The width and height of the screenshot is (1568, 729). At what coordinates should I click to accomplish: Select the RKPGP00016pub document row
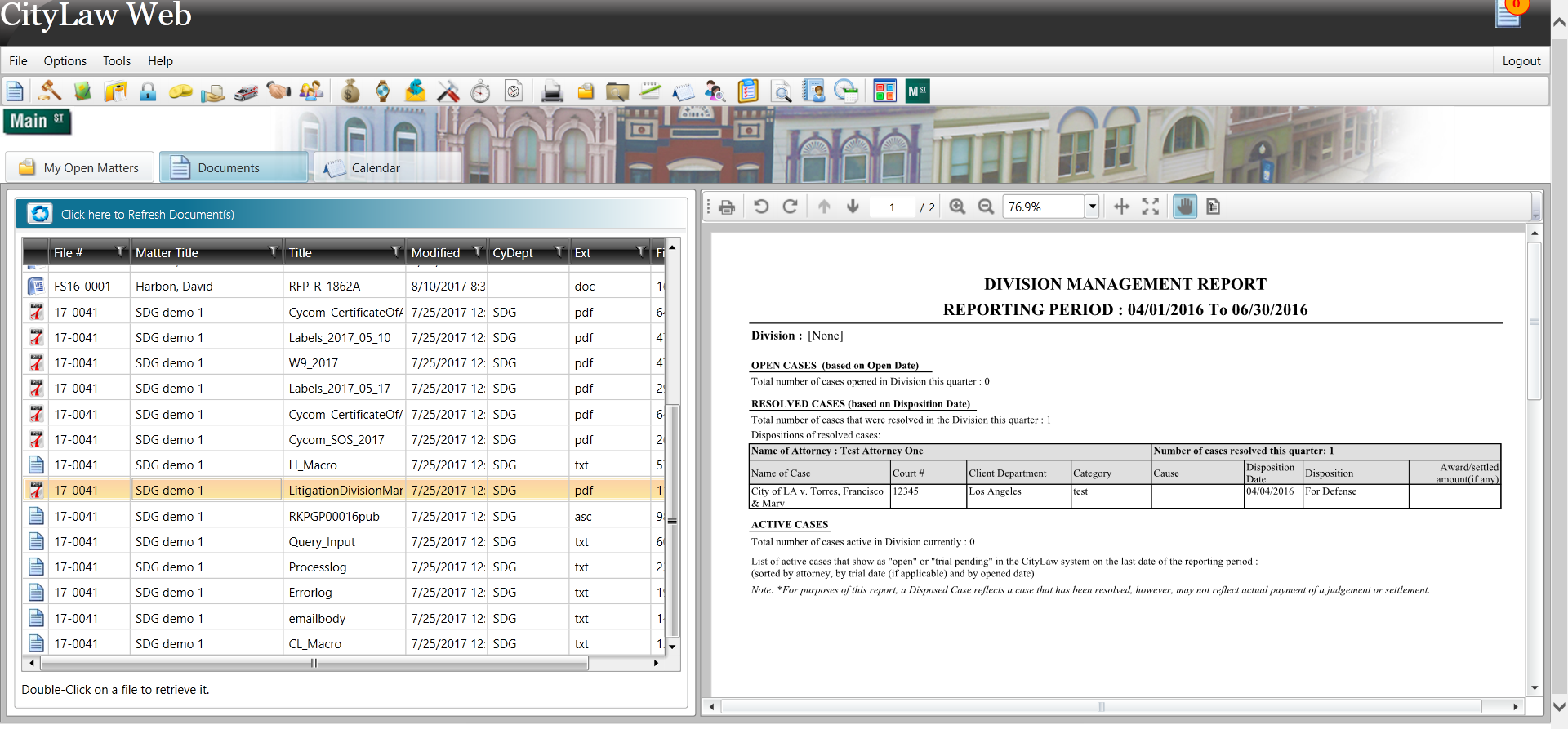click(x=343, y=516)
